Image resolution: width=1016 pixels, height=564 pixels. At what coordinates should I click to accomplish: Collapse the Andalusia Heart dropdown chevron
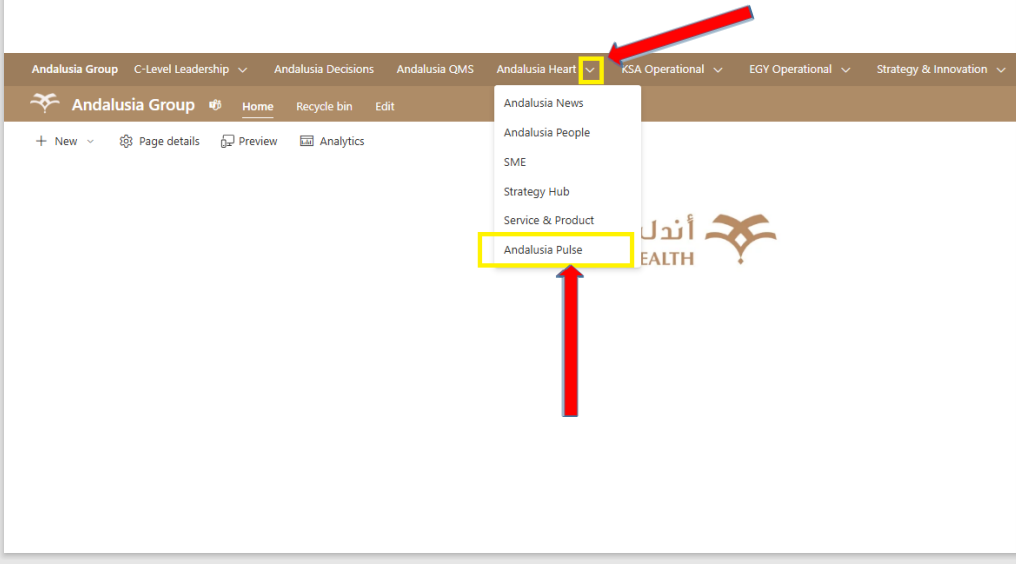(591, 70)
